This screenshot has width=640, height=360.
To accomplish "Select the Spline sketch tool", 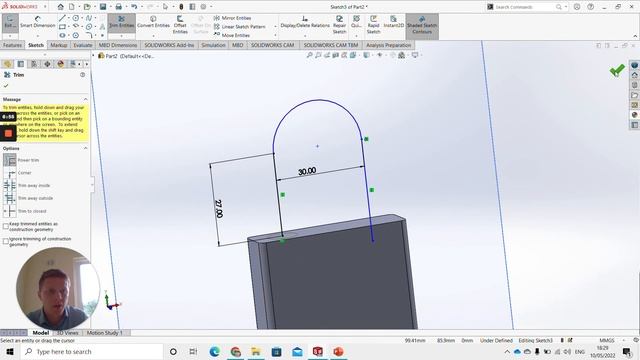I will [89, 18].
